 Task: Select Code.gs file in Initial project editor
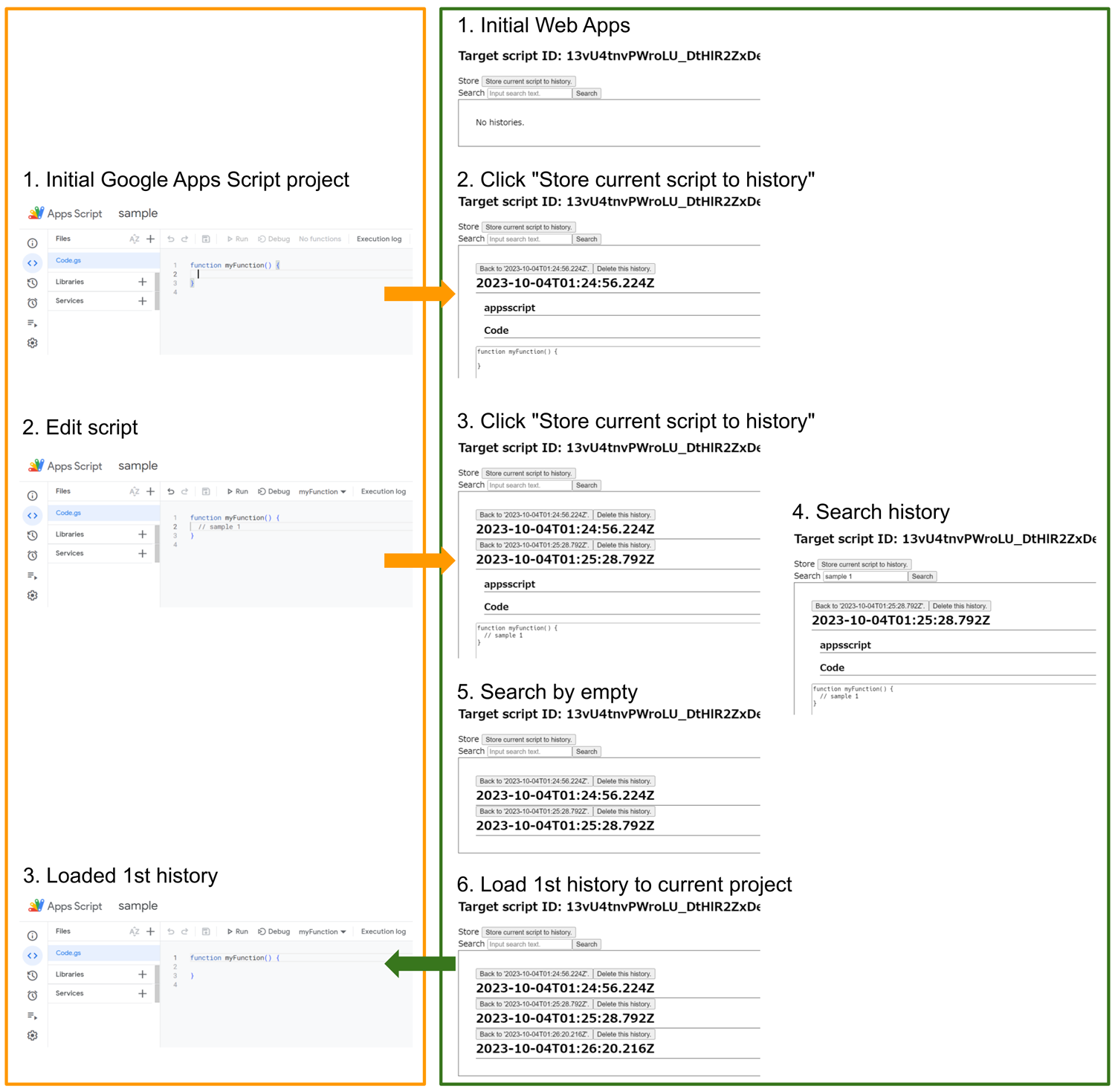tap(68, 260)
